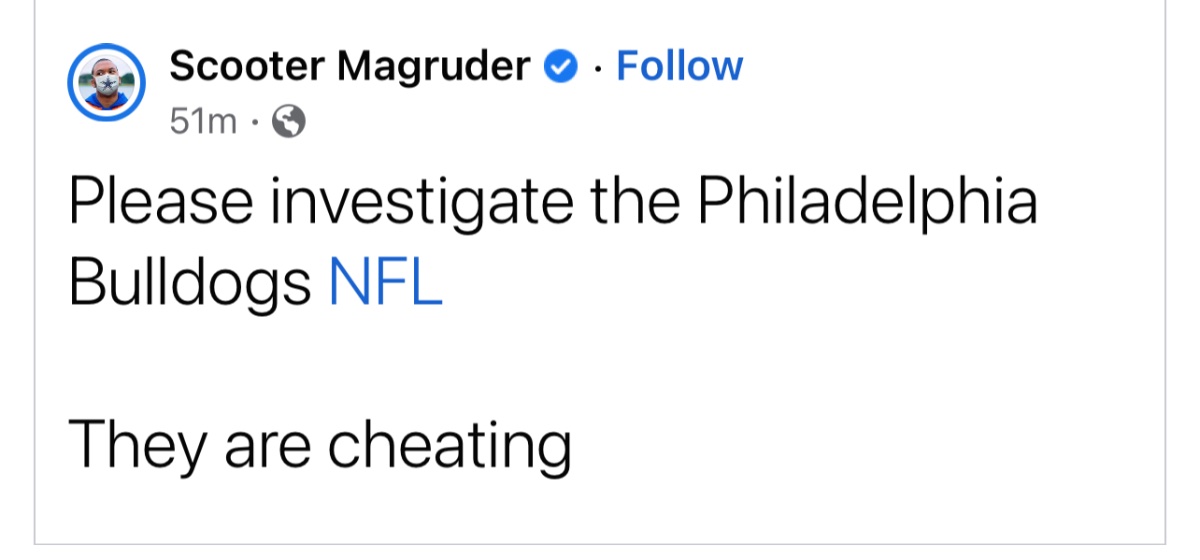Screen dimensions: 1200x560
Task: Click the dot between 51m and globe
Action: [x=256, y=124]
